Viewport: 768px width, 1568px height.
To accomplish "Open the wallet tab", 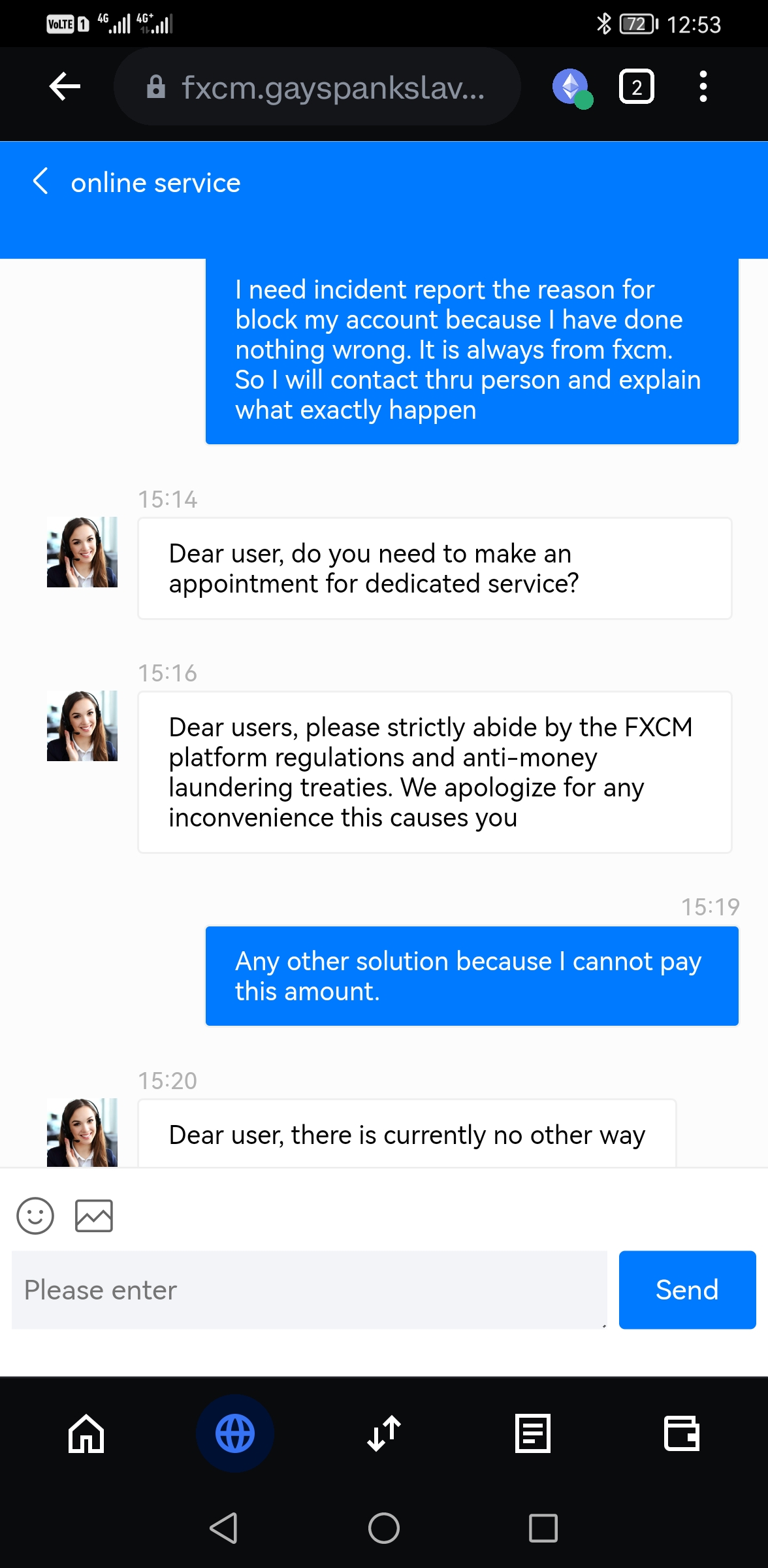I will (x=681, y=1433).
